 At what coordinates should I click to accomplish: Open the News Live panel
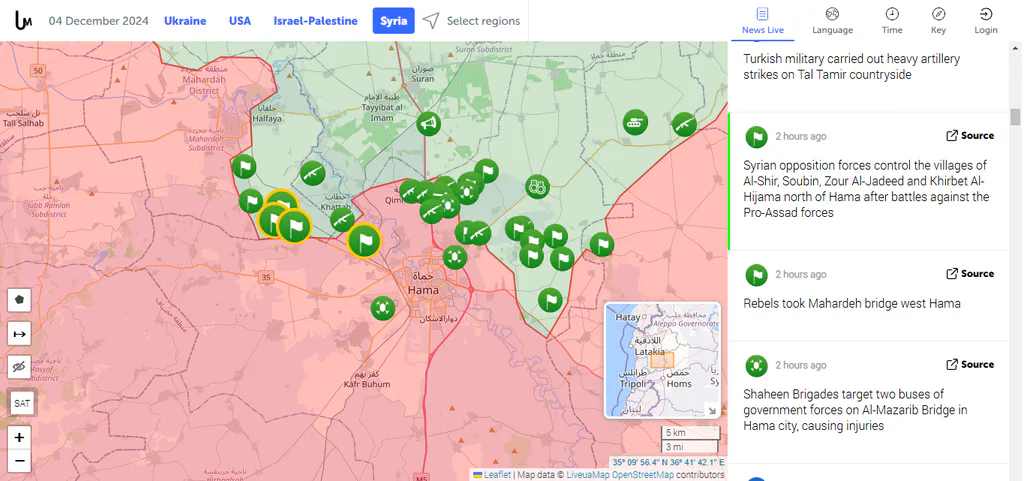(x=763, y=21)
